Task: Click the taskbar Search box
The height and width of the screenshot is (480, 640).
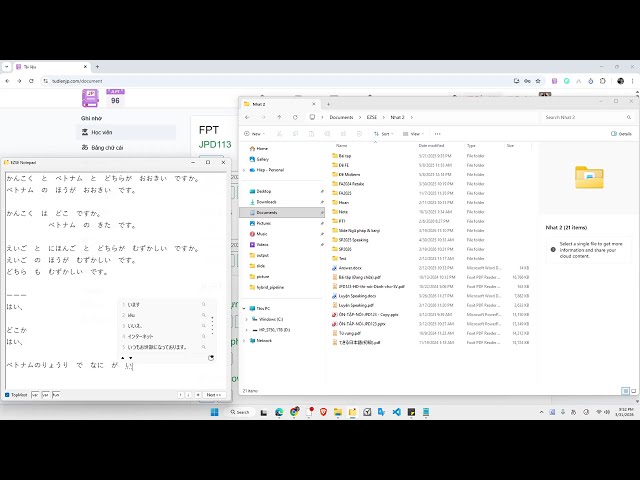Action: point(240,412)
